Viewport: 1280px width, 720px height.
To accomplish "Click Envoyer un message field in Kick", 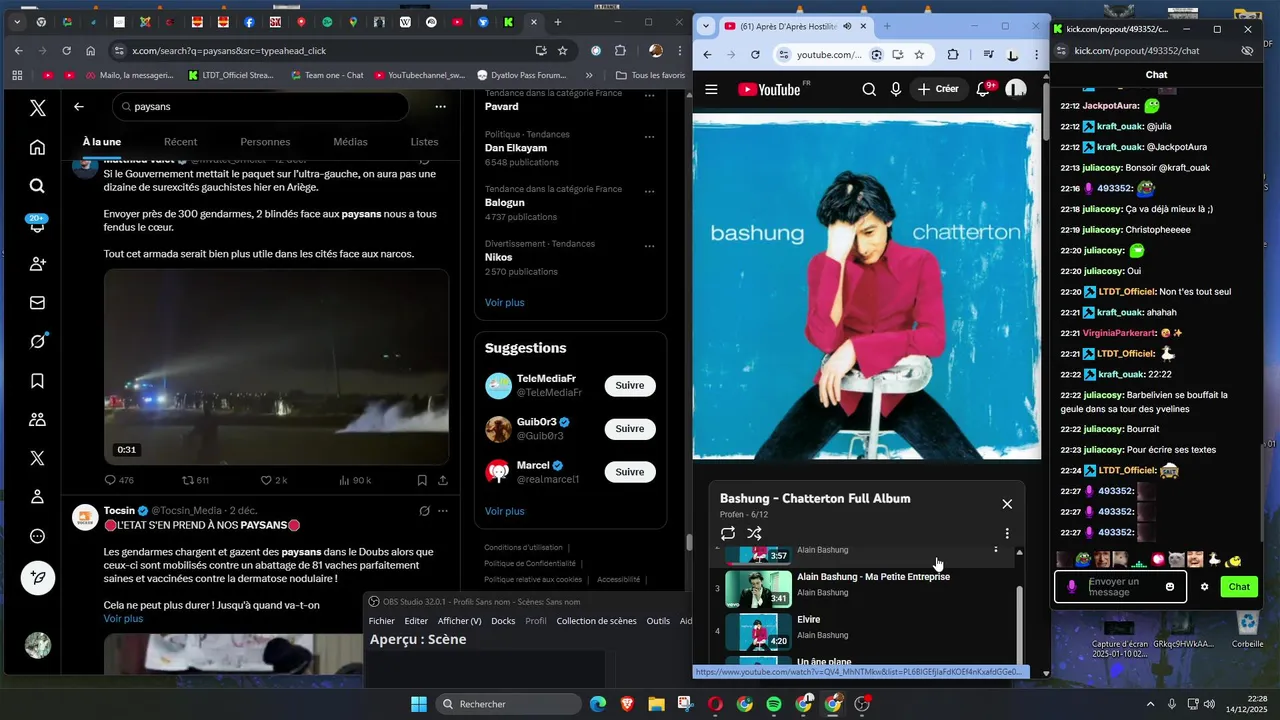I will [1120, 587].
